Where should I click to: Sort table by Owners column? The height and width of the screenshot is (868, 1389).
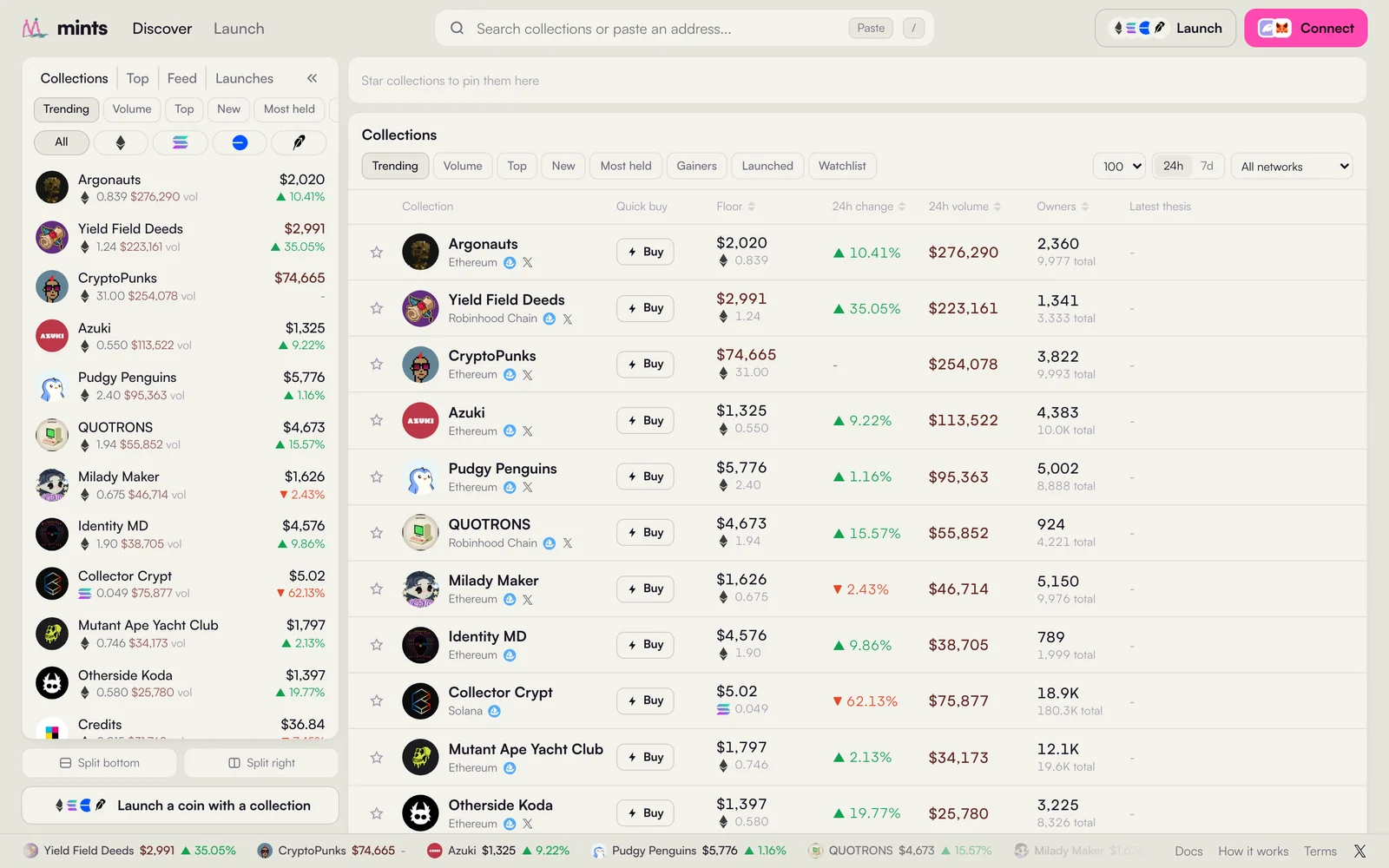(1063, 207)
